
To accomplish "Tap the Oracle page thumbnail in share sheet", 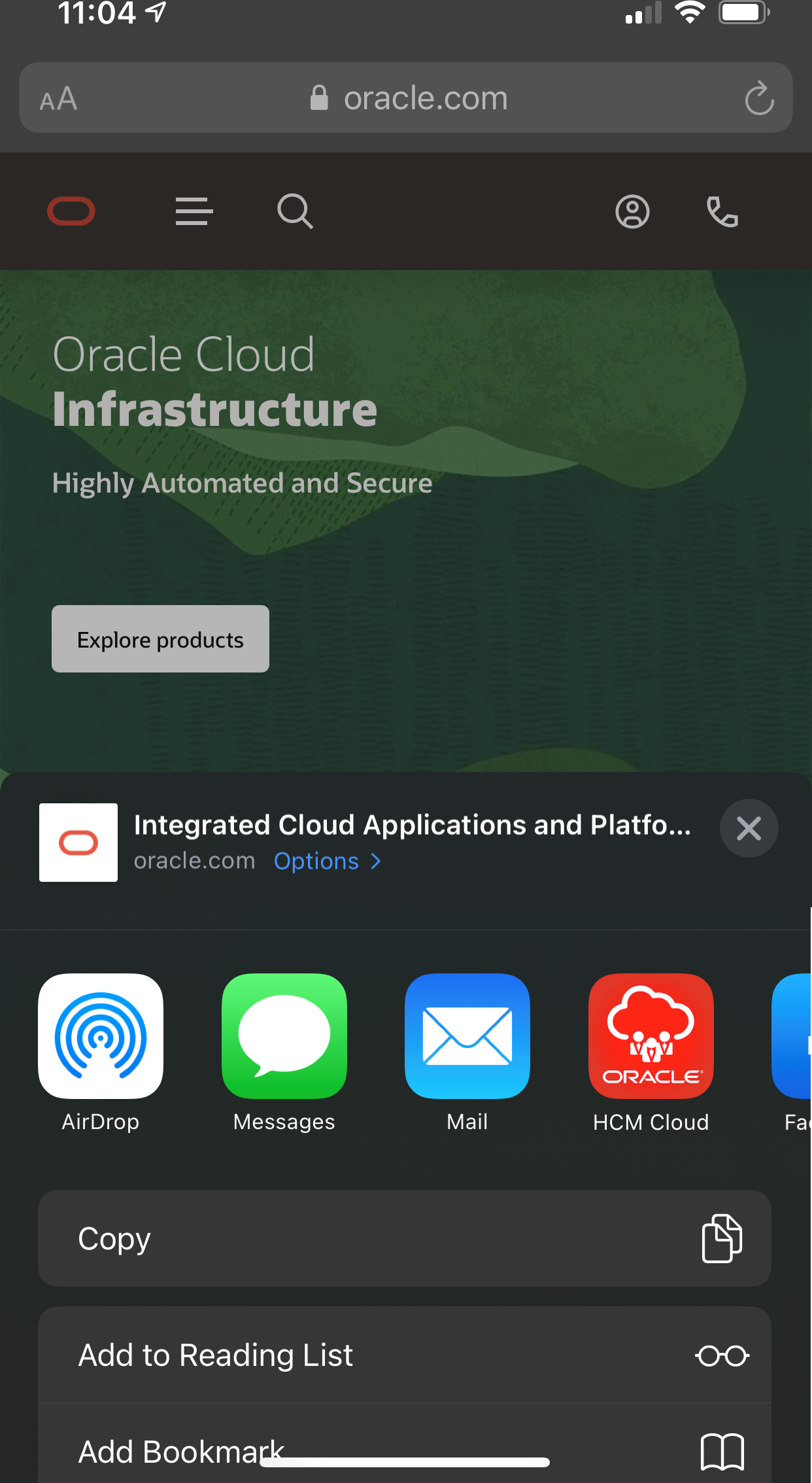I will pyautogui.click(x=78, y=843).
